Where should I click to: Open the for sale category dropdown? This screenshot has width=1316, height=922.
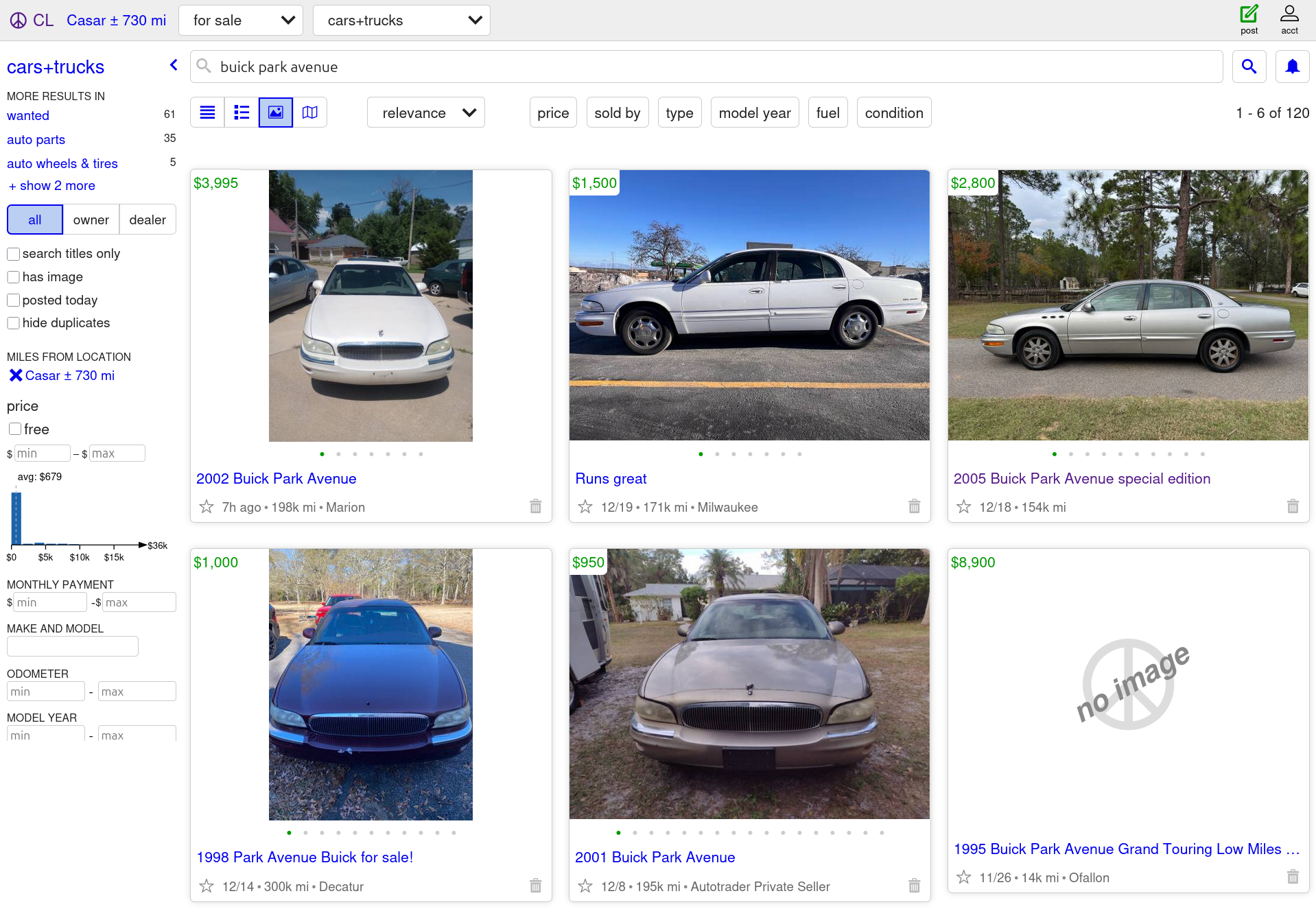coord(242,21)
